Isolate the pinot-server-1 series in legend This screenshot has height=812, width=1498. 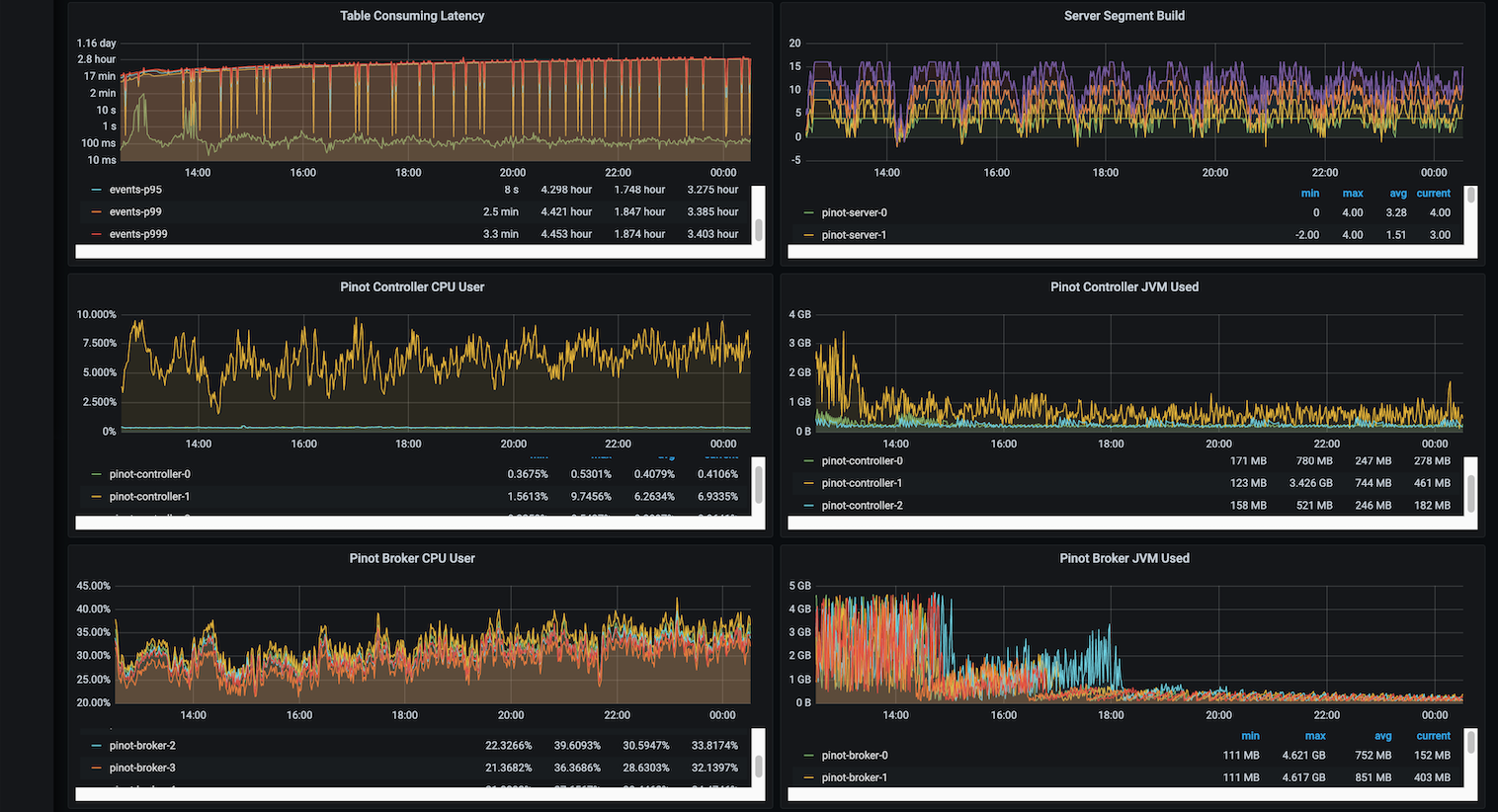point(854,235)
